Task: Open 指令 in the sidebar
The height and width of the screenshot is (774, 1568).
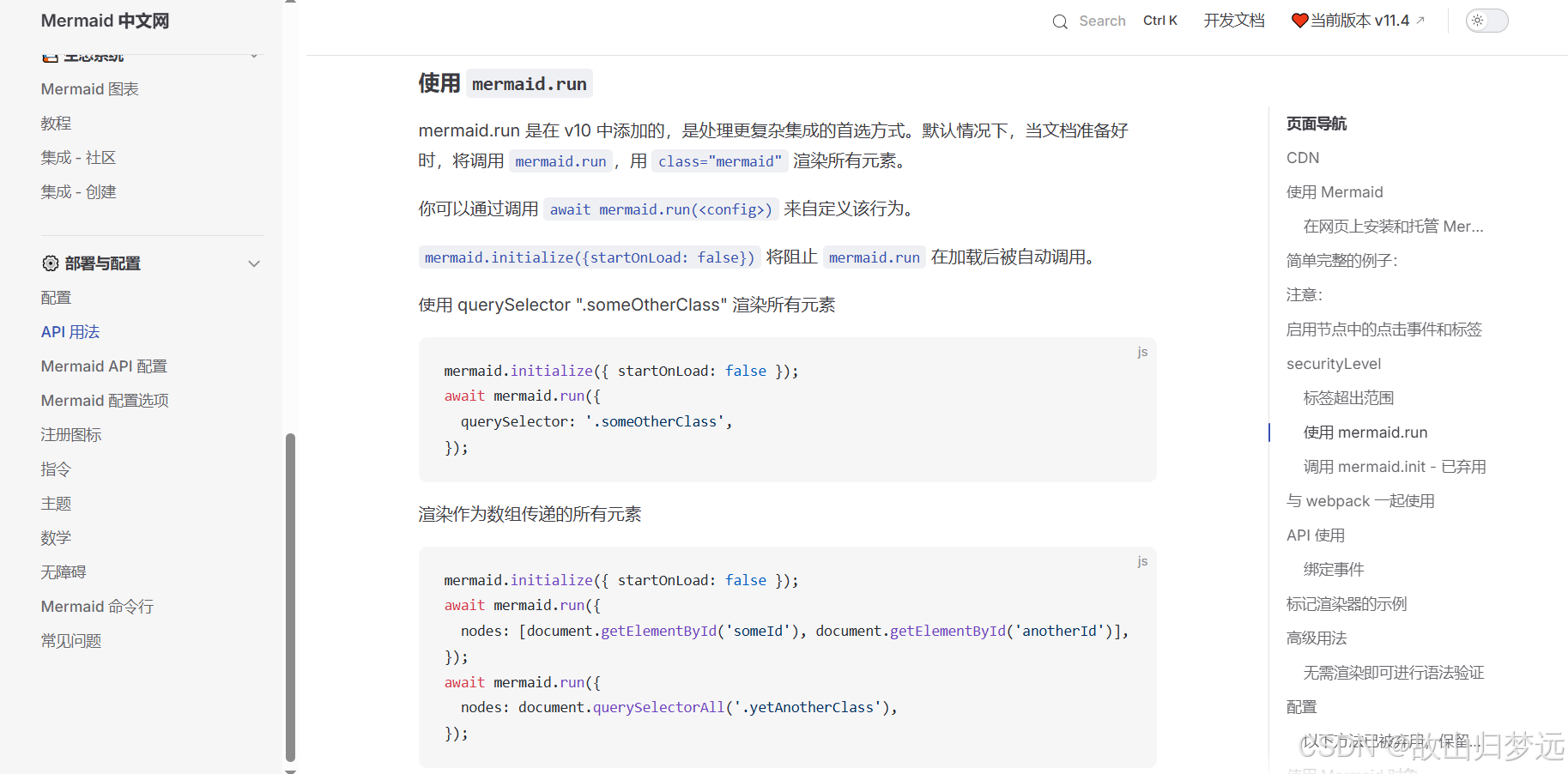Action: (56, 469)
